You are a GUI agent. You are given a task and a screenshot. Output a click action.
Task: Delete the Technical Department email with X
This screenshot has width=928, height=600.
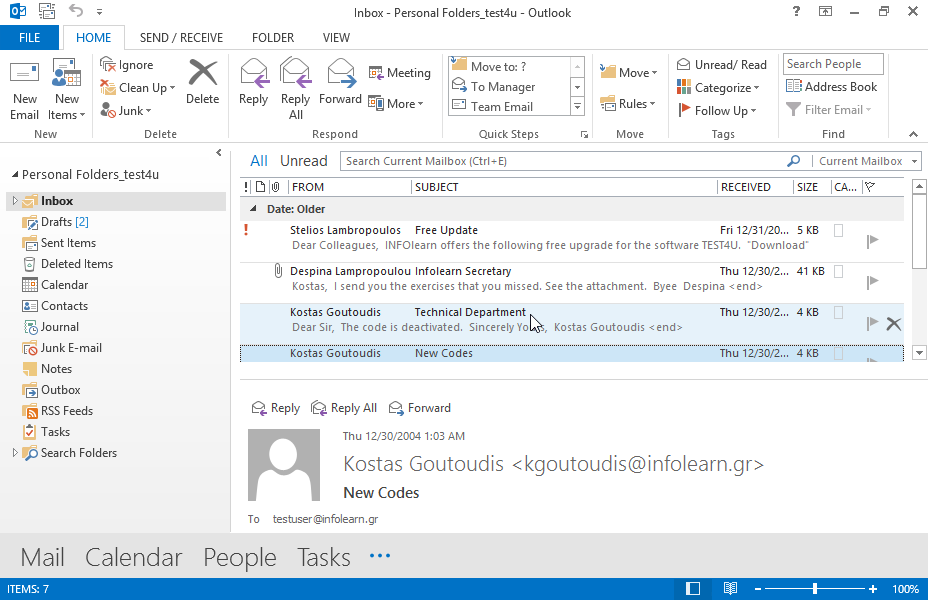click(x=894, y=324)
